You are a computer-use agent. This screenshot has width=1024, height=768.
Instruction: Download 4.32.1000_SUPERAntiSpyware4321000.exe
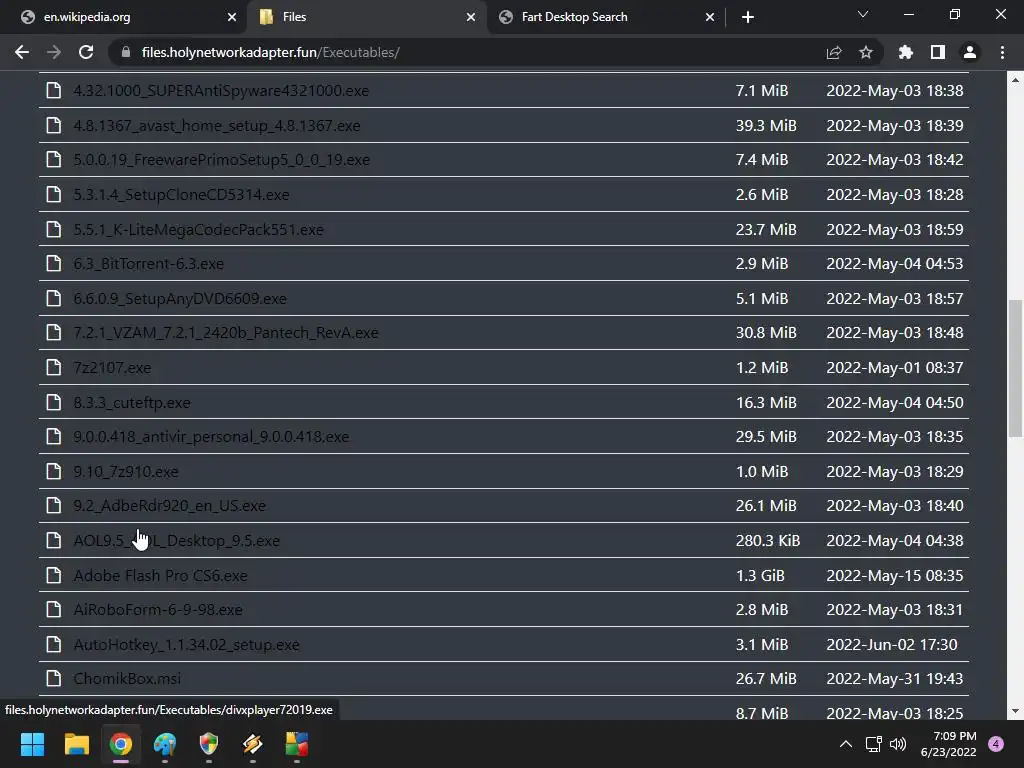point(221,91)
